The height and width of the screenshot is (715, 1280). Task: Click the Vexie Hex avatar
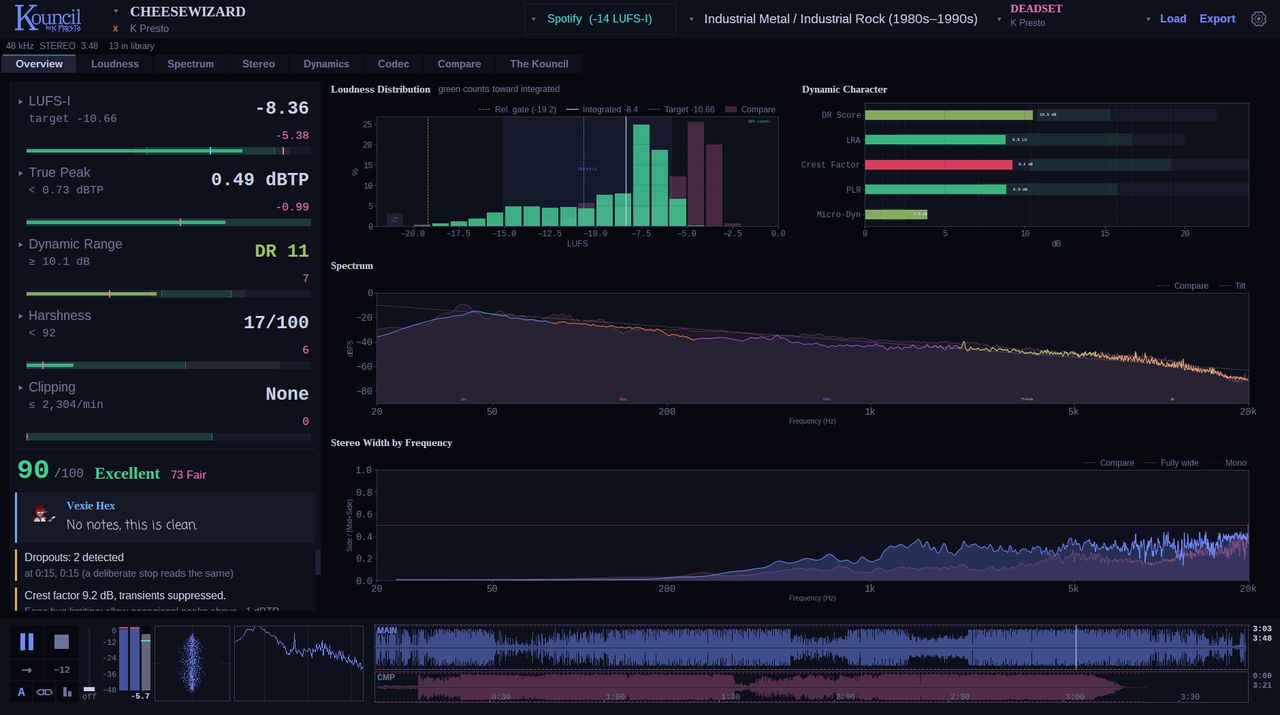tap(42, 513)
